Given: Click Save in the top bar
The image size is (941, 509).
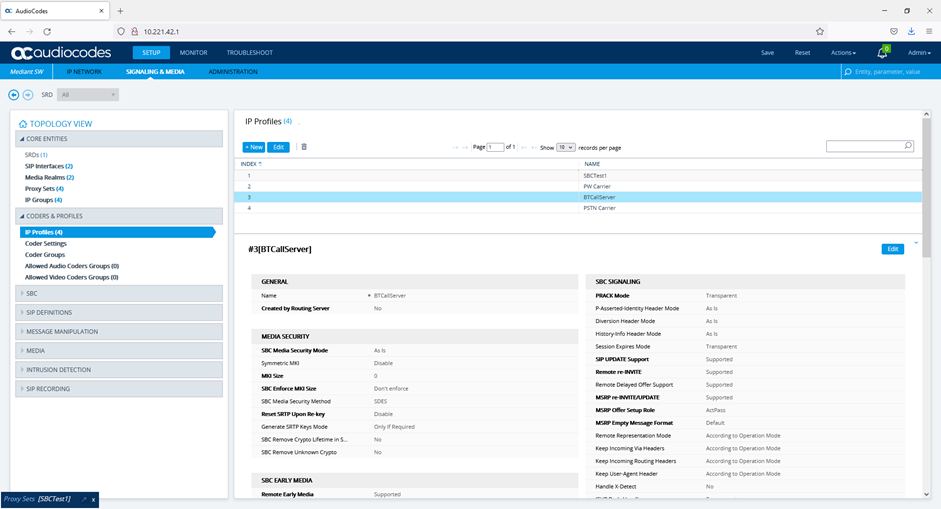Looking at the screenshot, I should [768, 53].
